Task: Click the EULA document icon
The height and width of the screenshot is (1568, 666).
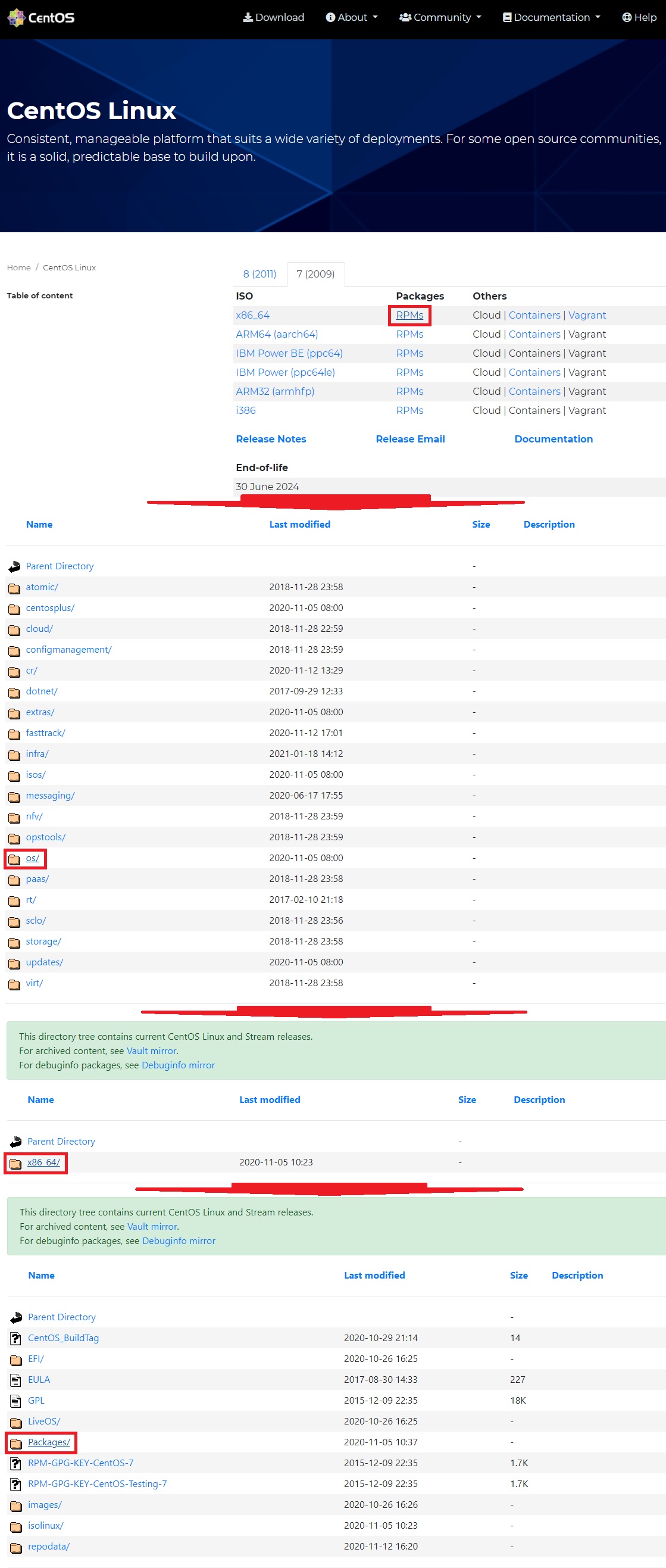Action: tap(16, 1380)
